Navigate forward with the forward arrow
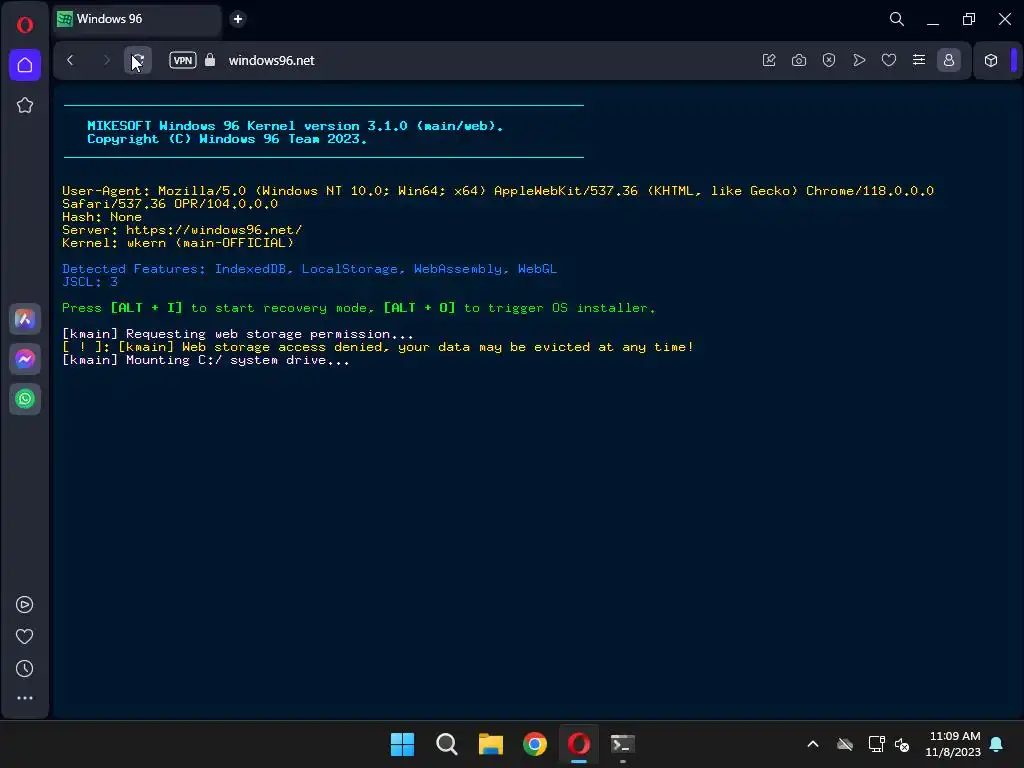The image size is (1024, 768). [106, 60]
